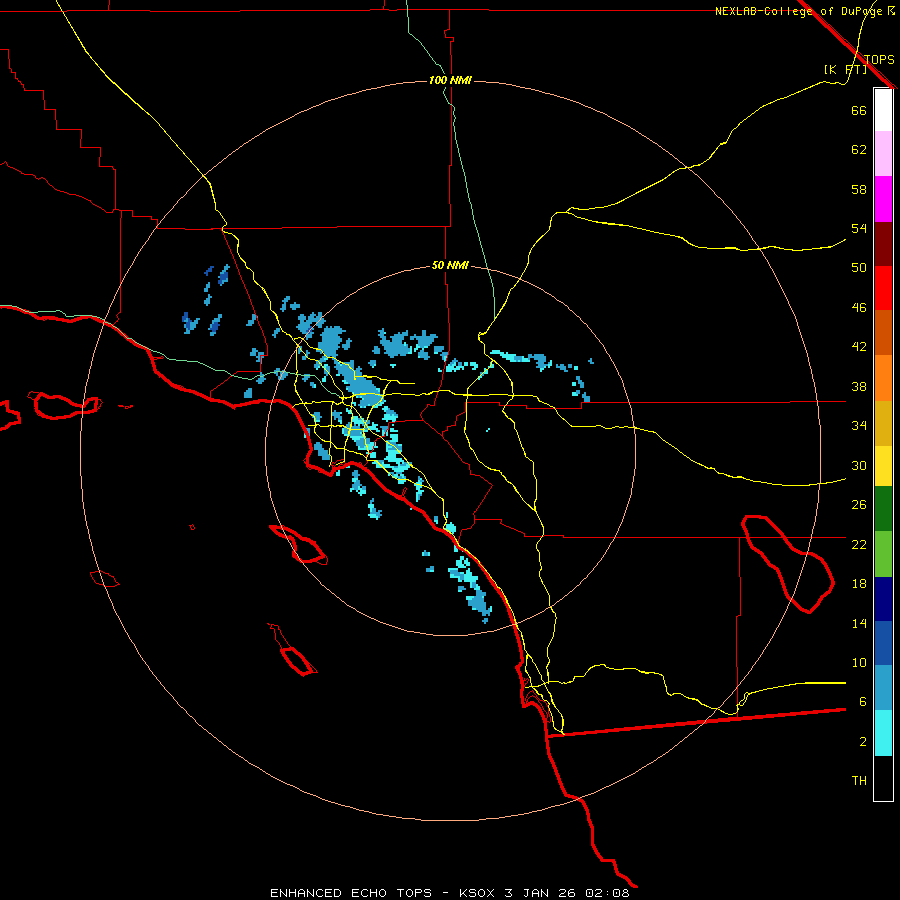The width and height of the screenshot is (900, 900).
Task: Click the 38 scale label
Action: pyautogui.click(x=859, y=386)
